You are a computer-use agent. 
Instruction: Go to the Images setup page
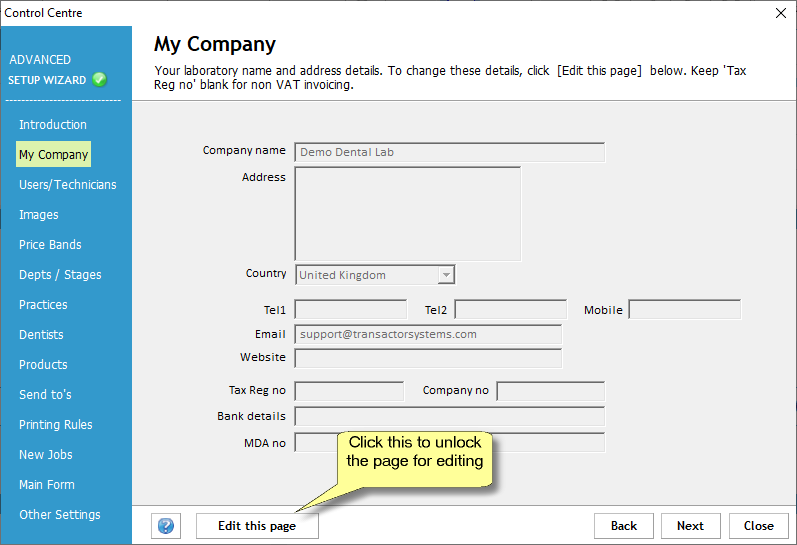(39, 215)
